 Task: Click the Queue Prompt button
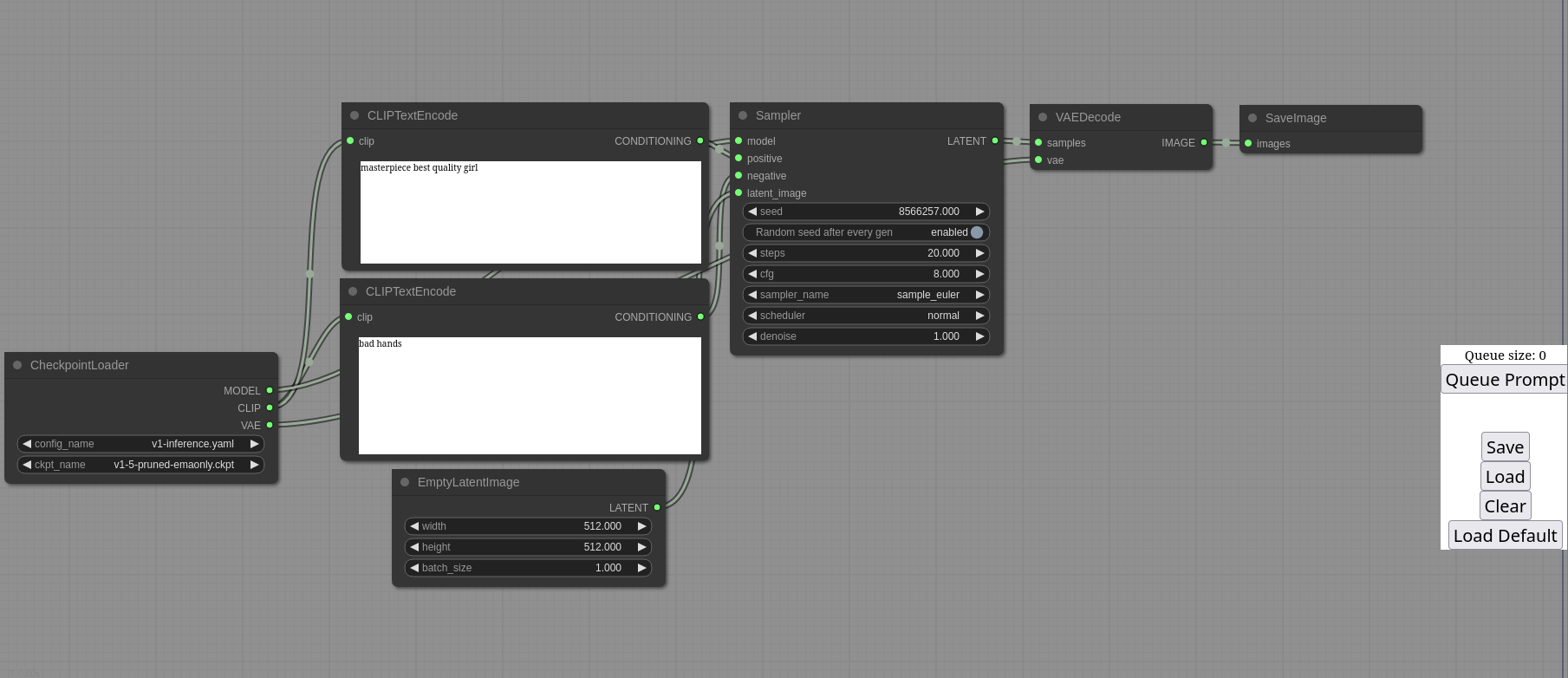(x=1505, y=380)
